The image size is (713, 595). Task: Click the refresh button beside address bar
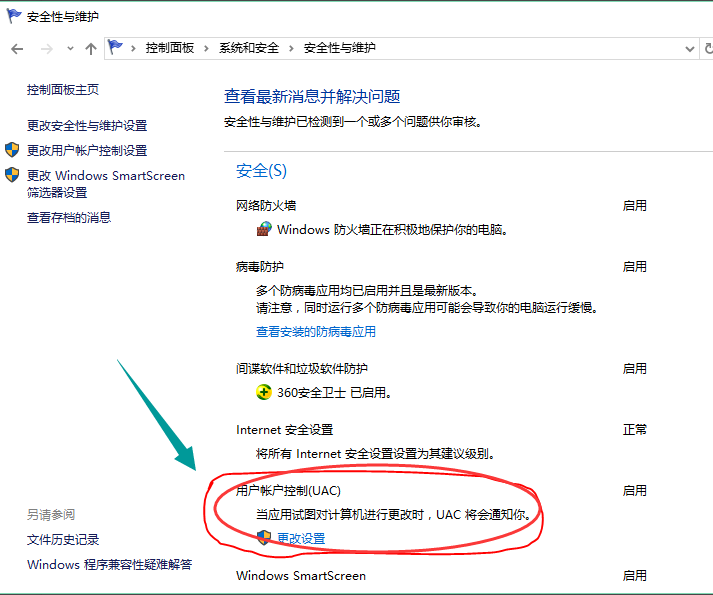(x=708, y=48)
